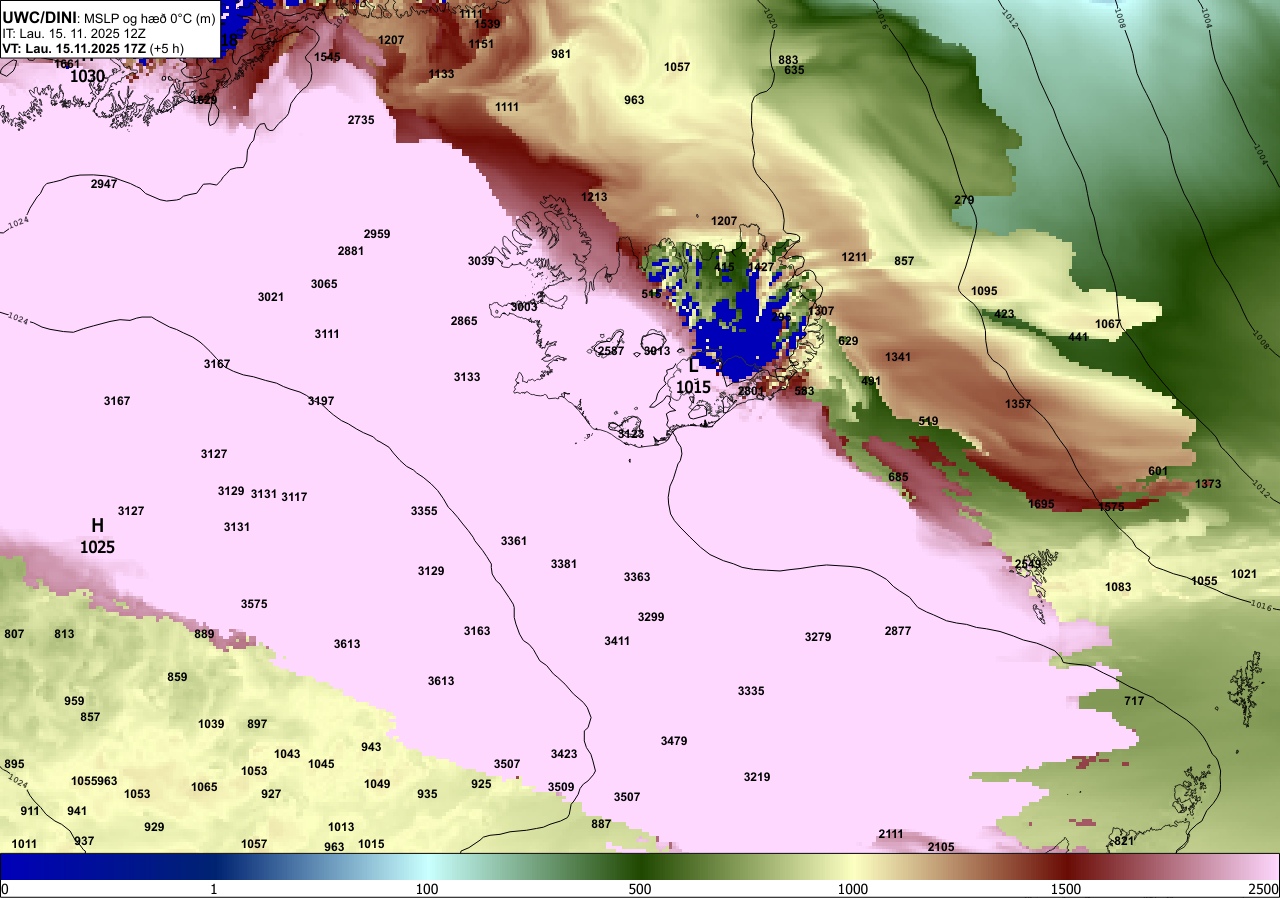Select the 2865 height value
This screenshot has height=898, width=1280.
pos(464,321)
